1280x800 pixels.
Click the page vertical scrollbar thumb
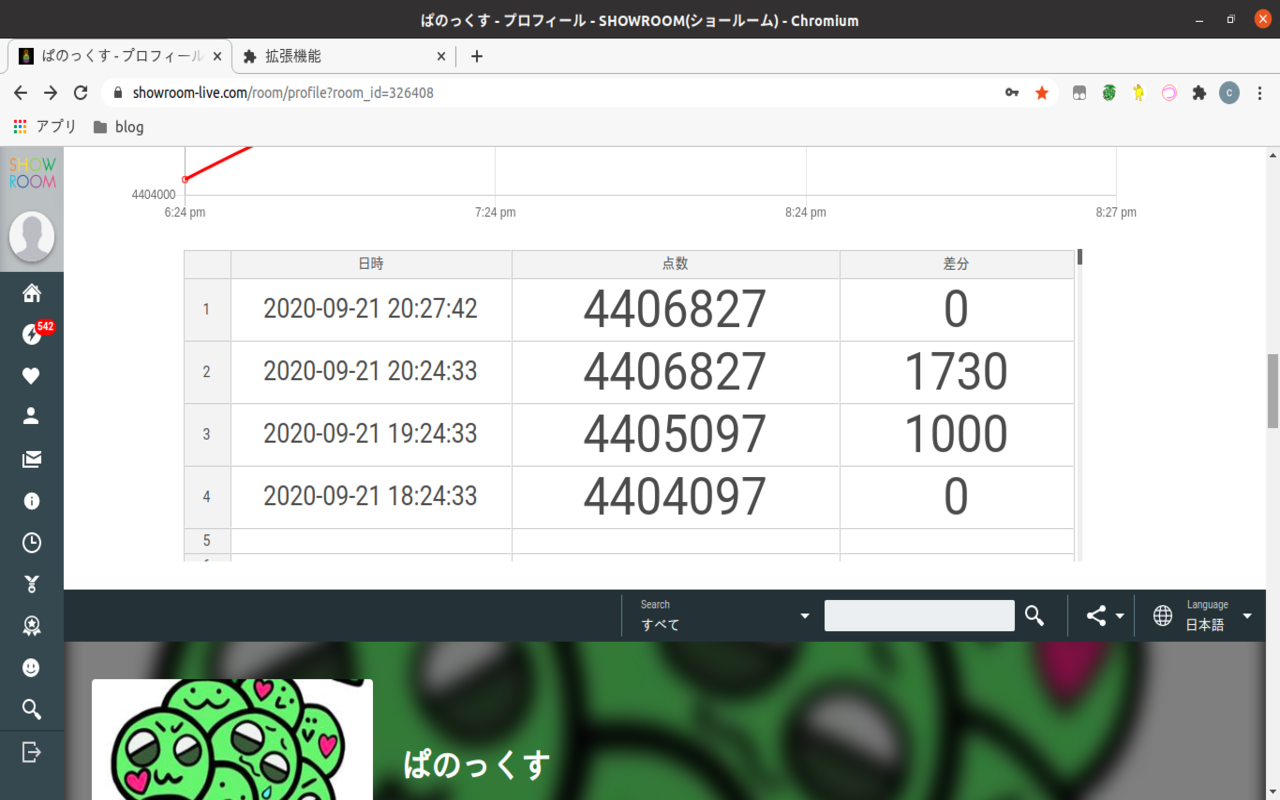coord(1273,391)
